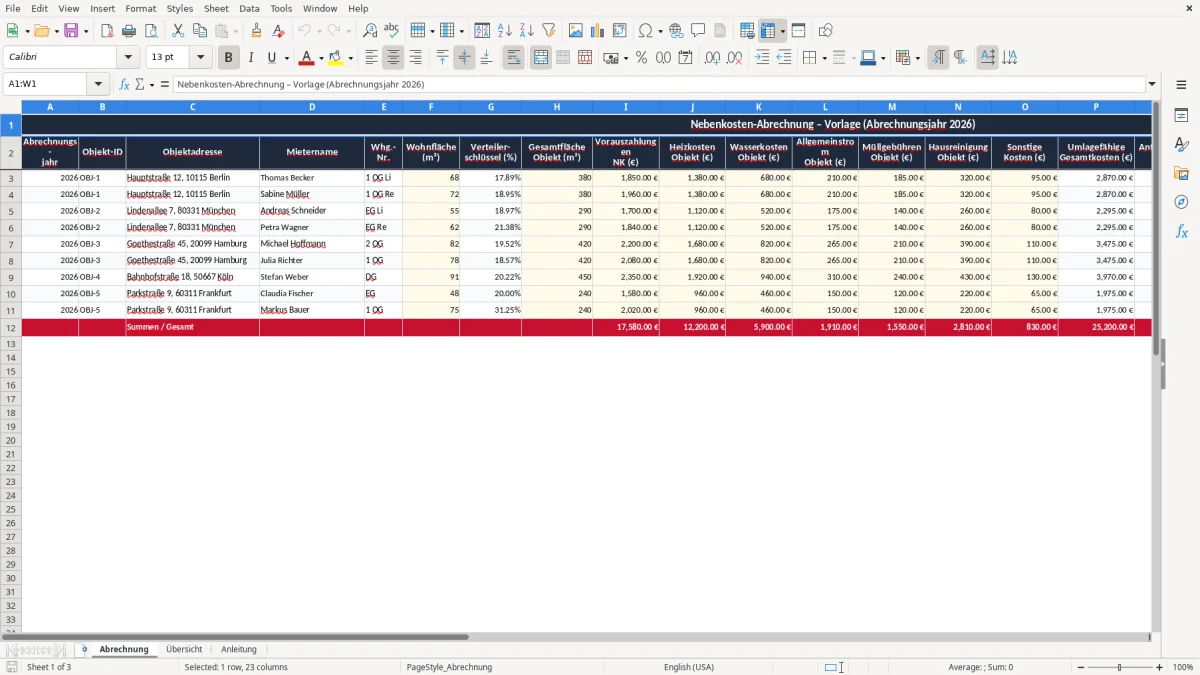Apply the yellow background color
This screenshot has width=1200, height=675.
[x=337, y=58]
